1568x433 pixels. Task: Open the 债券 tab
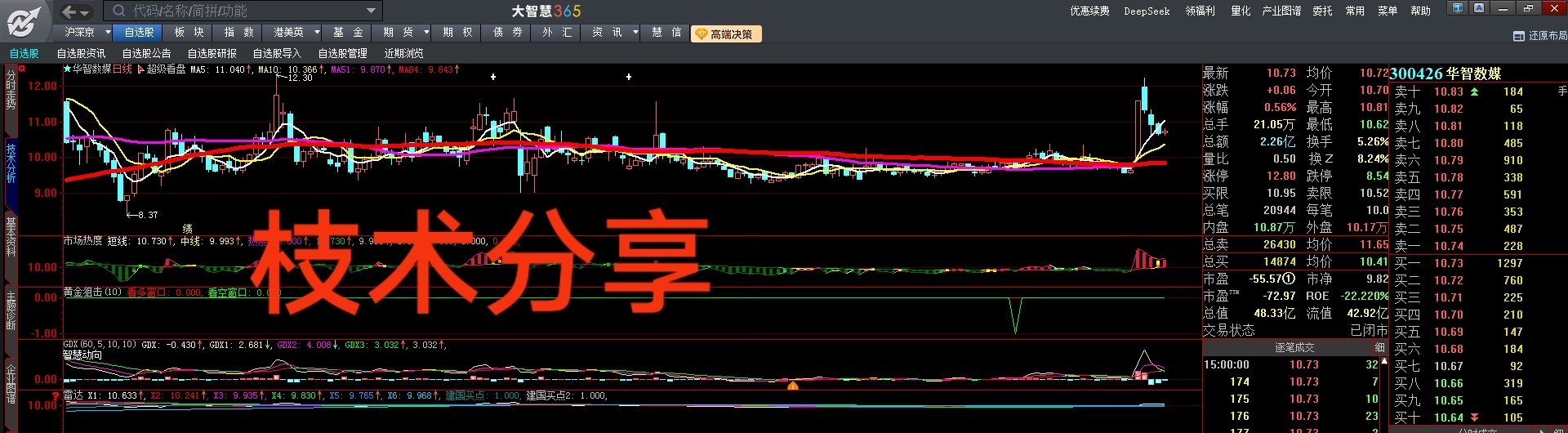tap(507, 33)
